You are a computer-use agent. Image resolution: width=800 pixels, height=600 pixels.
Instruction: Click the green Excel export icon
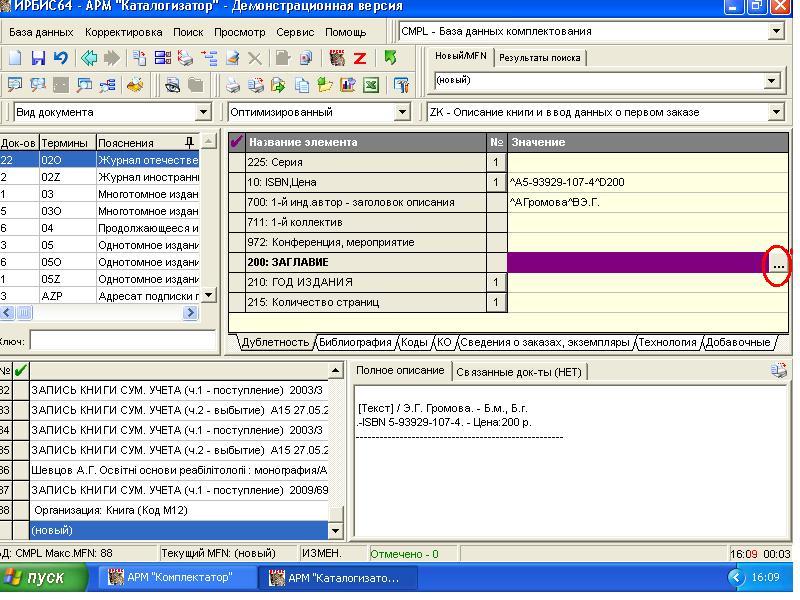coord(371,85)
